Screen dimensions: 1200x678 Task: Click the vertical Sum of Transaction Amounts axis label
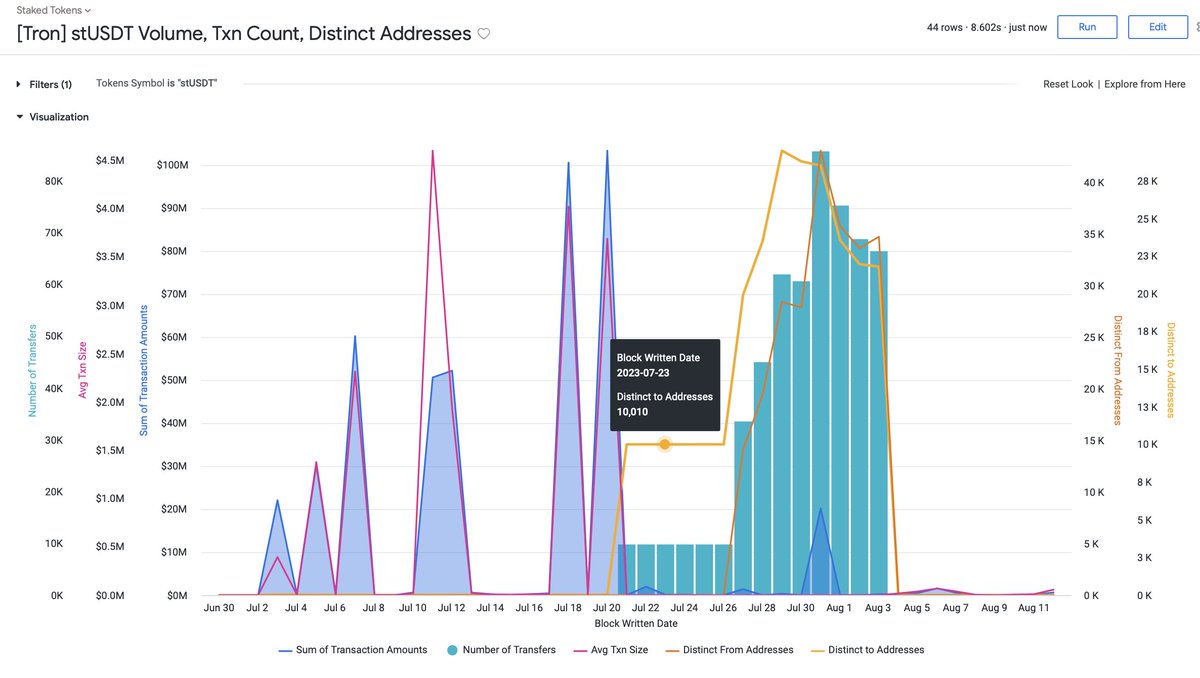(143, 370)
